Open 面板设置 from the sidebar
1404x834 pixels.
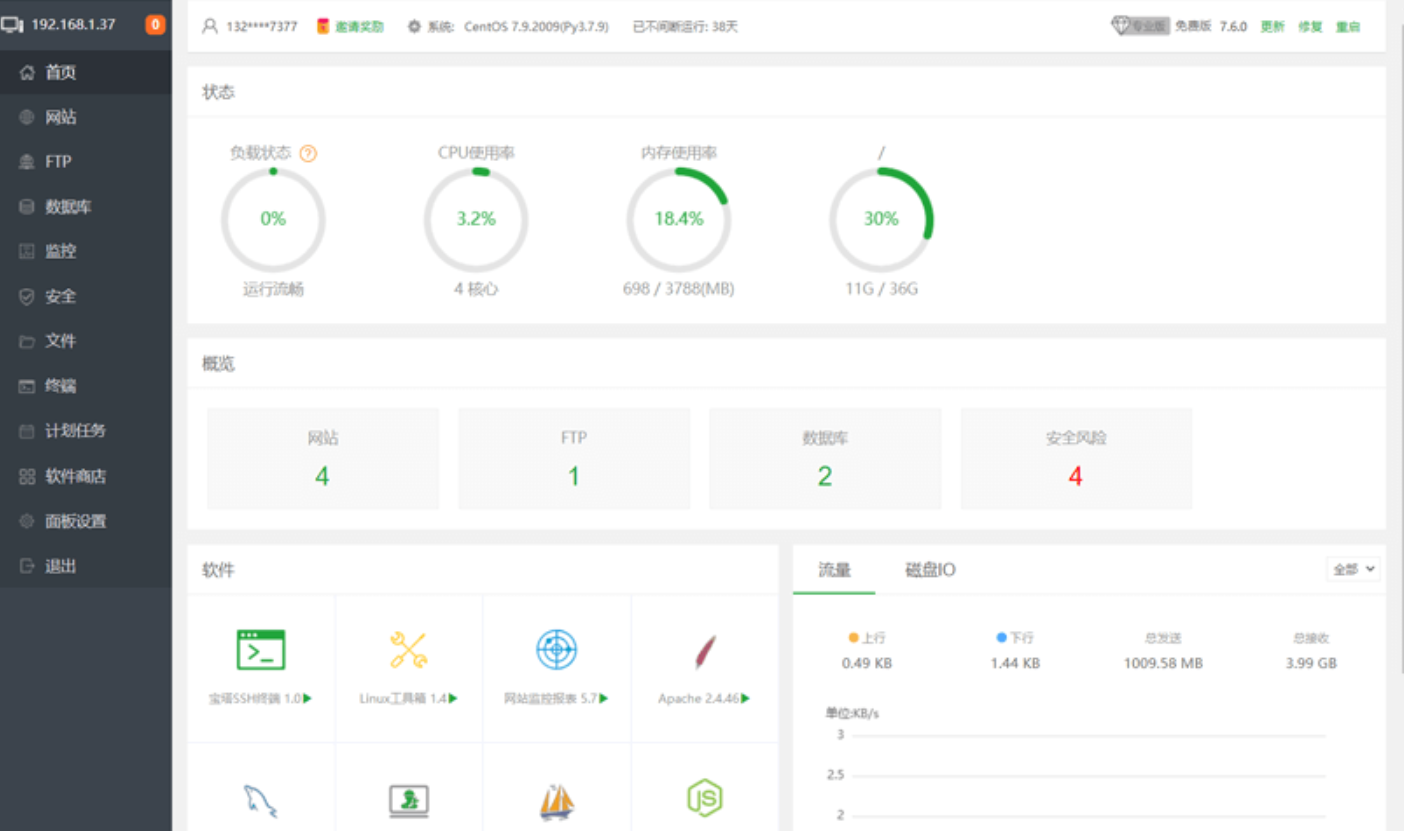[75, 521]
